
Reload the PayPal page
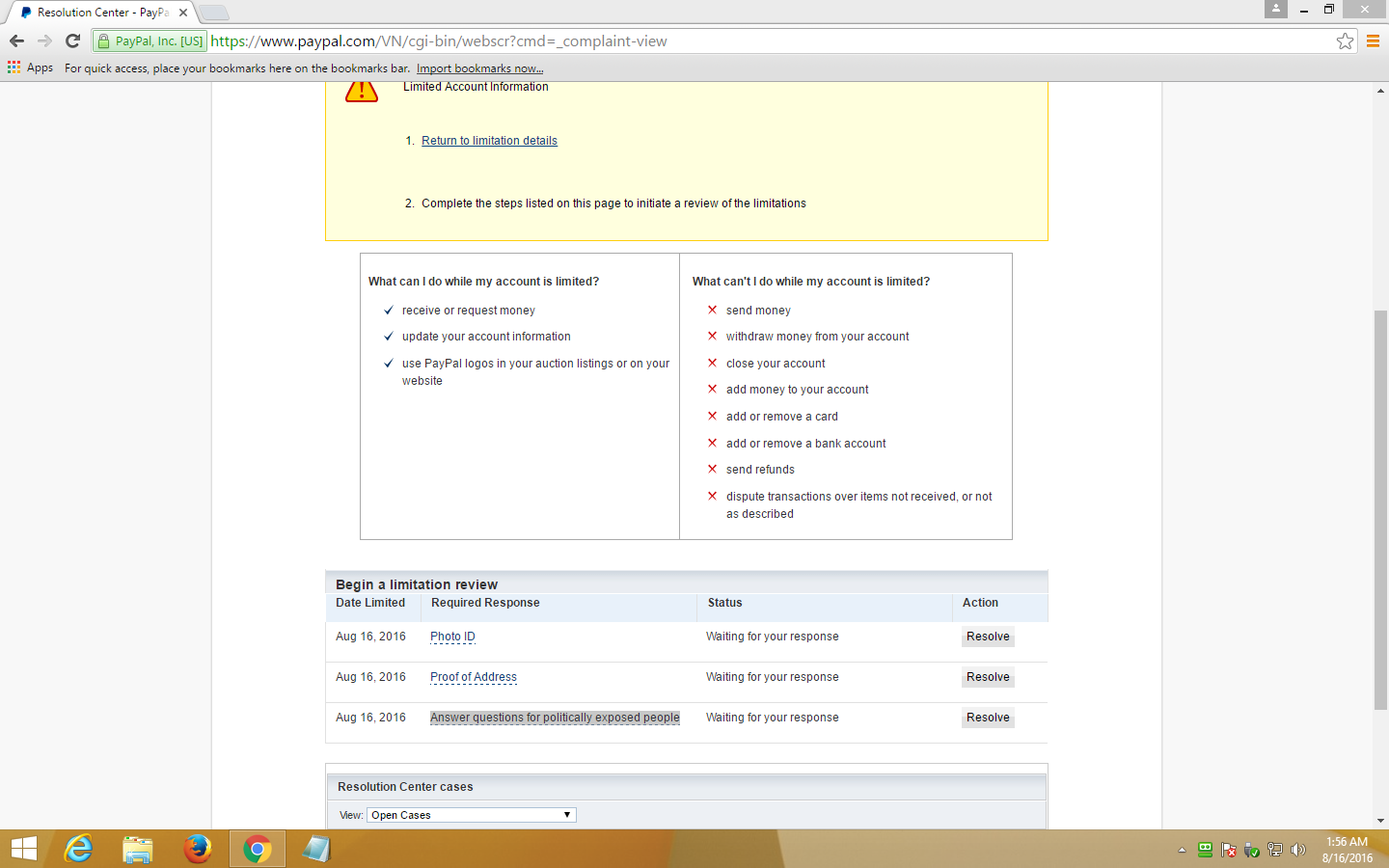click(72, 41)
